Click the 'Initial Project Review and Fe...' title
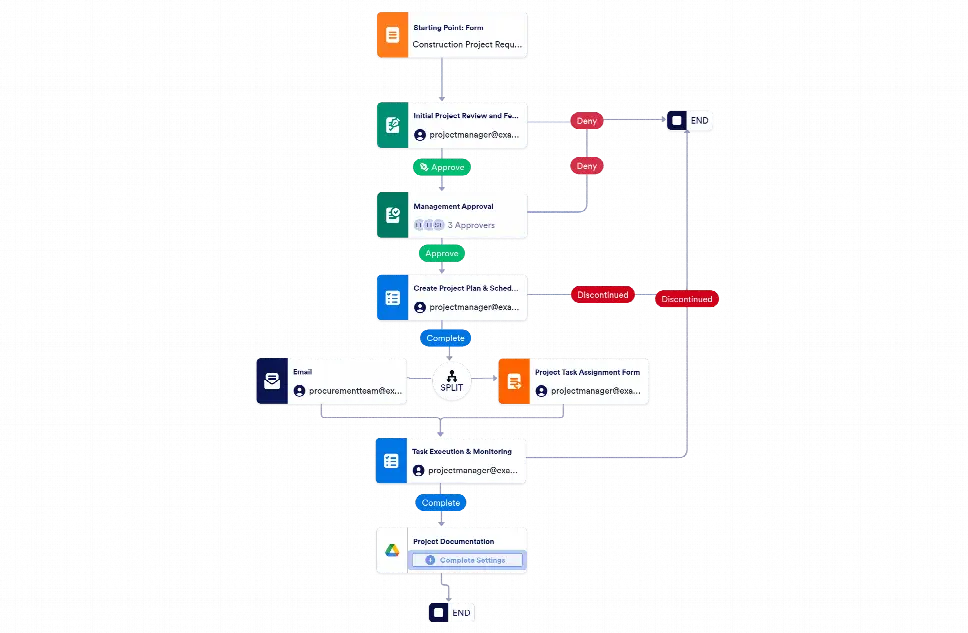The image size is (968, 633). coord(466,115)
